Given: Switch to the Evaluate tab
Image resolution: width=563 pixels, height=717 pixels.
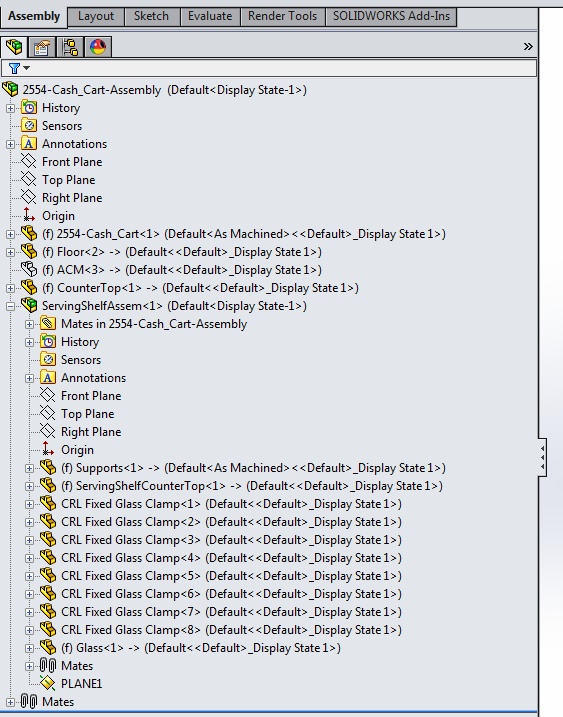Looking at the screenshot, I should [x=210, y=16].
